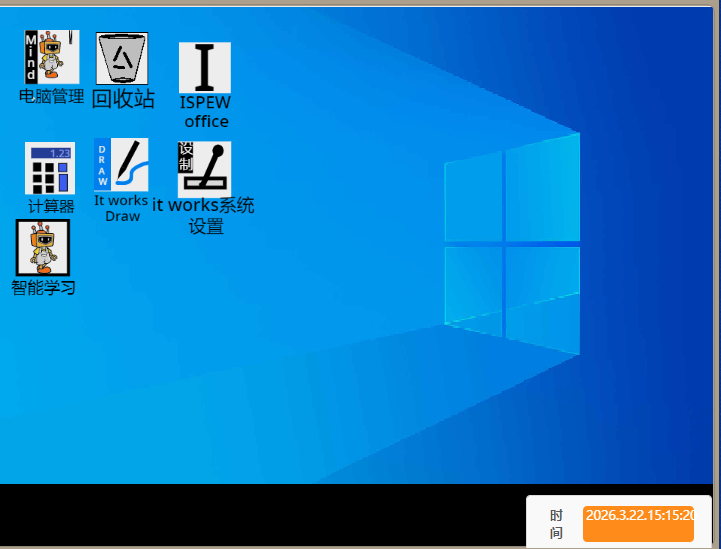Click the It works Draw caption text
Screen dimensions: 721x549
point(122,208)
